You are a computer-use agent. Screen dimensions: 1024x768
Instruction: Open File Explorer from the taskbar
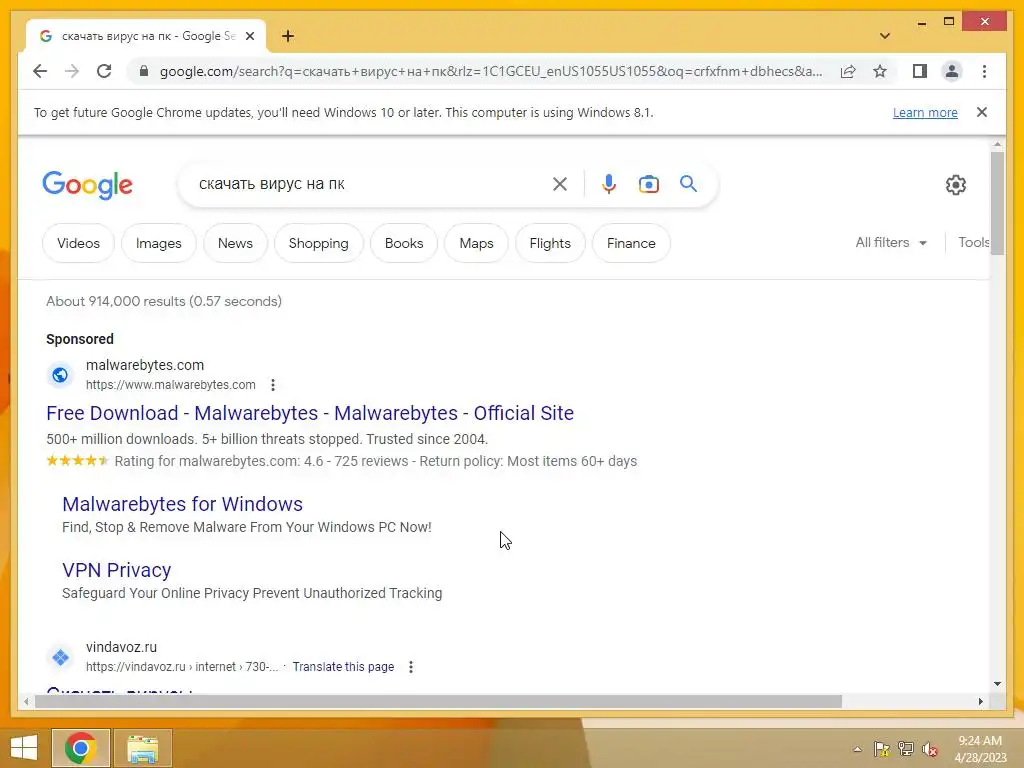point(142,748)
